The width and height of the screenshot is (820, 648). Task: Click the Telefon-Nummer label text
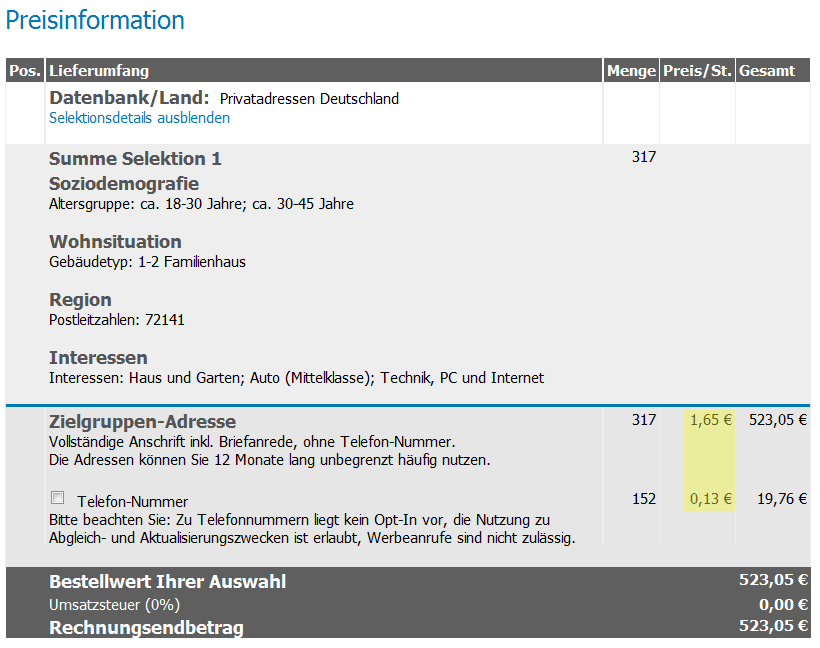[132, 501]
